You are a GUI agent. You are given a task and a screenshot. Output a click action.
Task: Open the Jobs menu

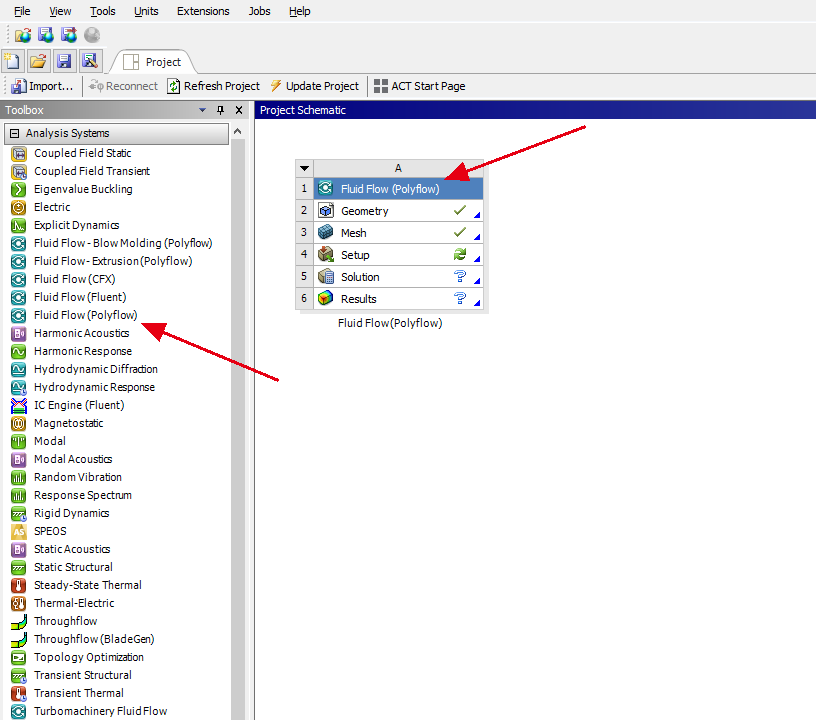click(x=259, y=11)
